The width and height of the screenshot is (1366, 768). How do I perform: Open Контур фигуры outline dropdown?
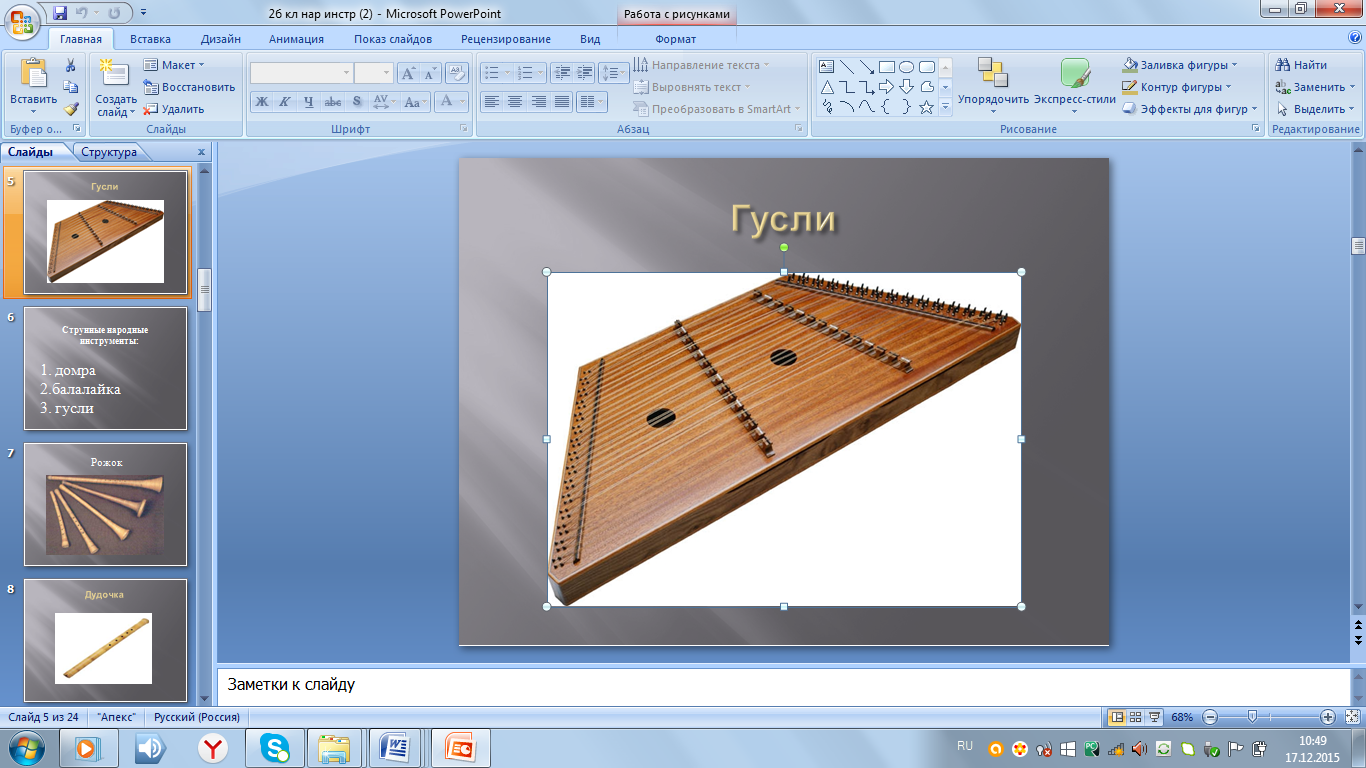[x=1177, y=87]
